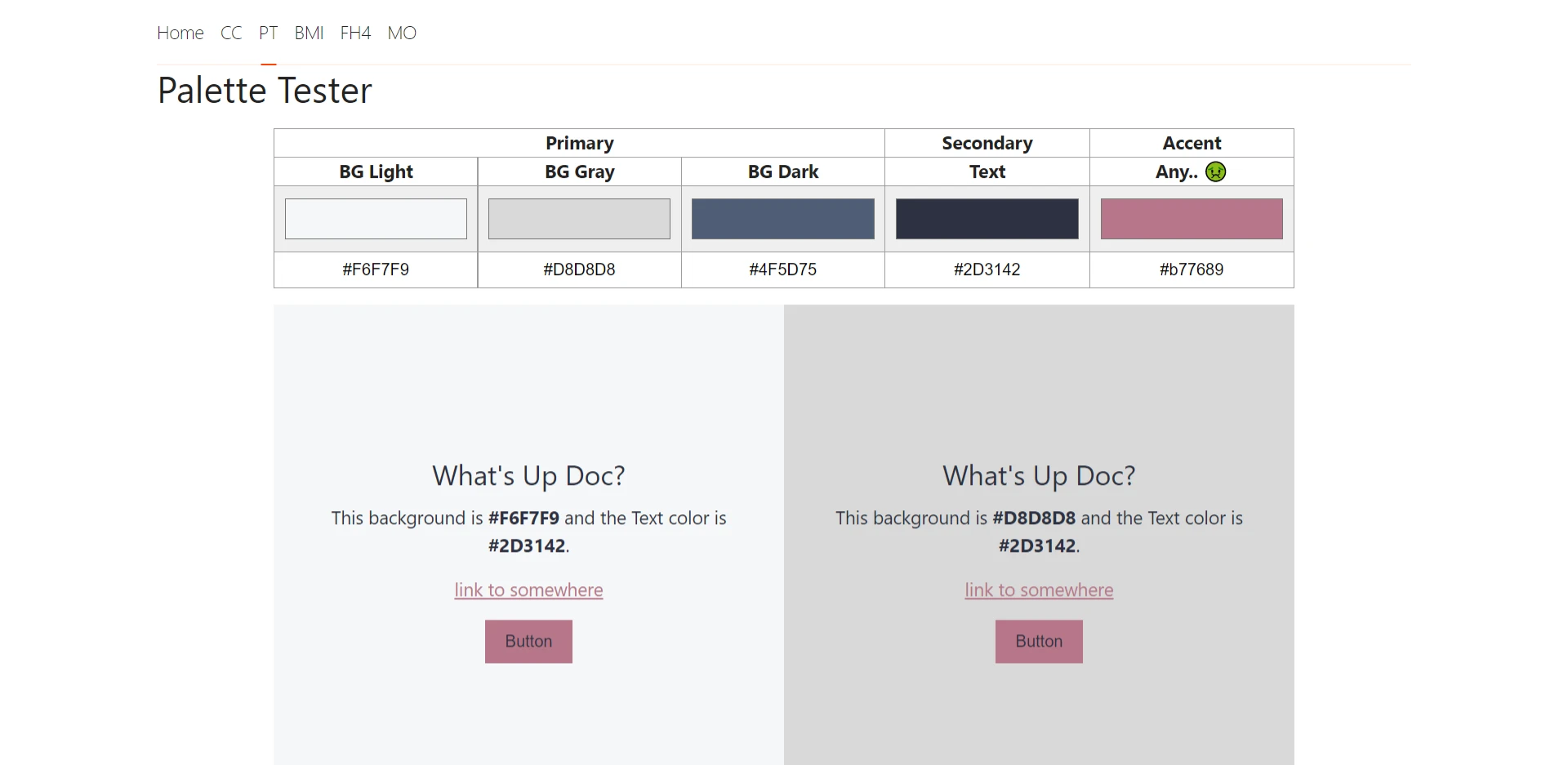
Task: Open the Secondary Text color swatch
Action: 987,219
